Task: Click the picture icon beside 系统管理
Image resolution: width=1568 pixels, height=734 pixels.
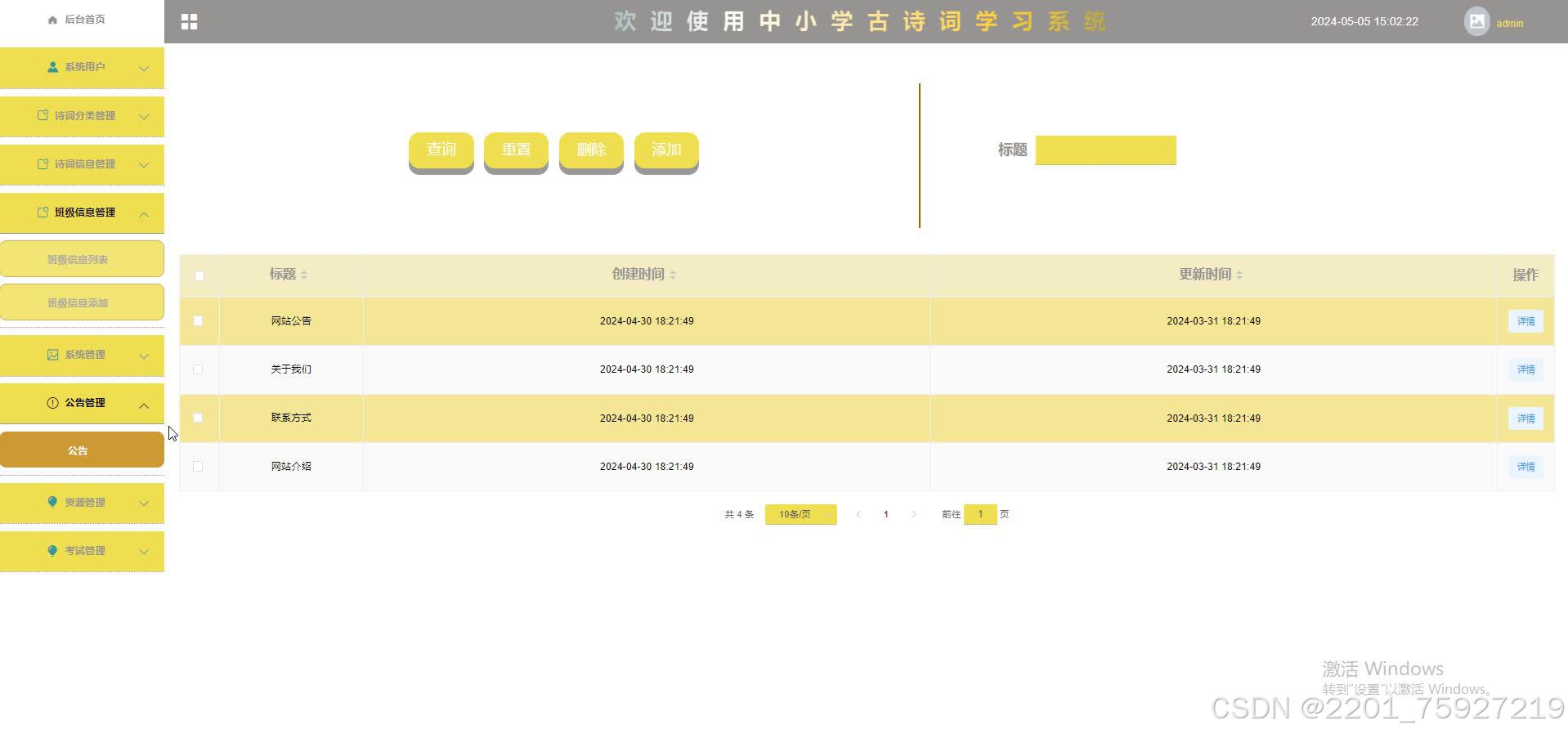Action: [52, 355]
